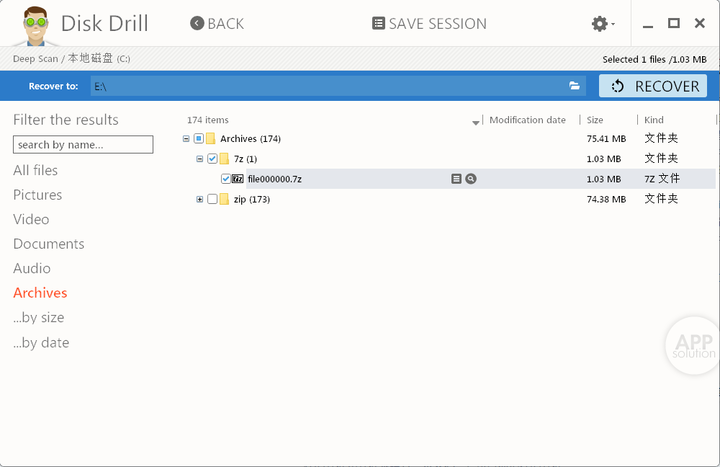Select the Documents filter
Viewport: 720px width, 467px height.
[x=49, y=244]
